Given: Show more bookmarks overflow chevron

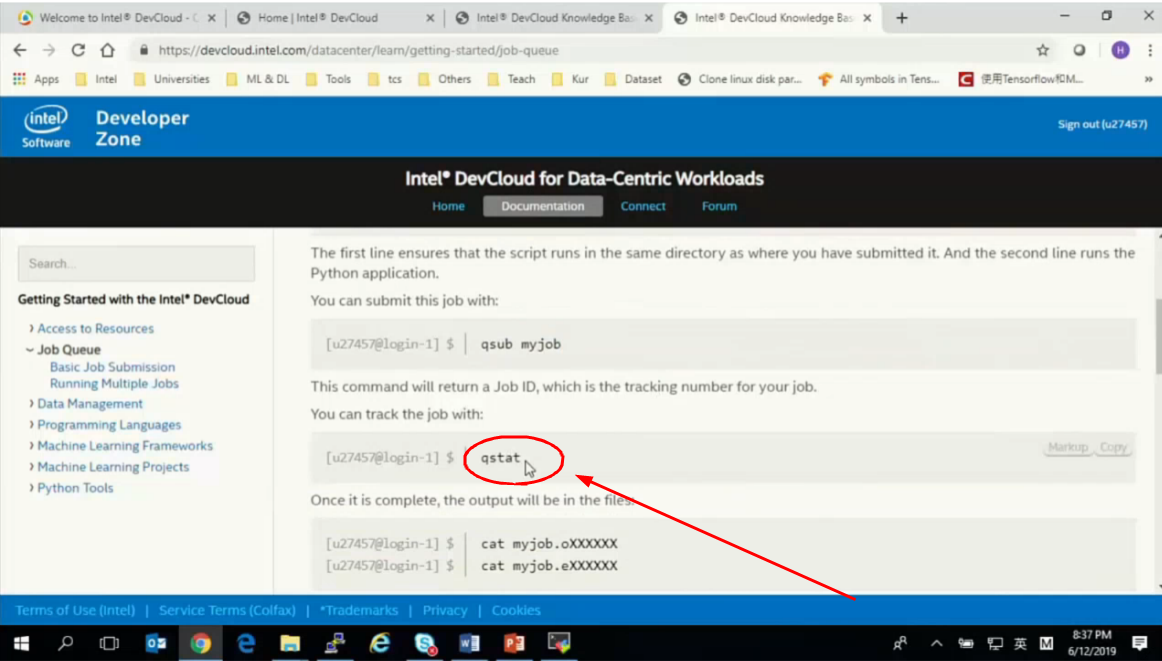Looking at the screenshot, I should tap(1148, 79).
